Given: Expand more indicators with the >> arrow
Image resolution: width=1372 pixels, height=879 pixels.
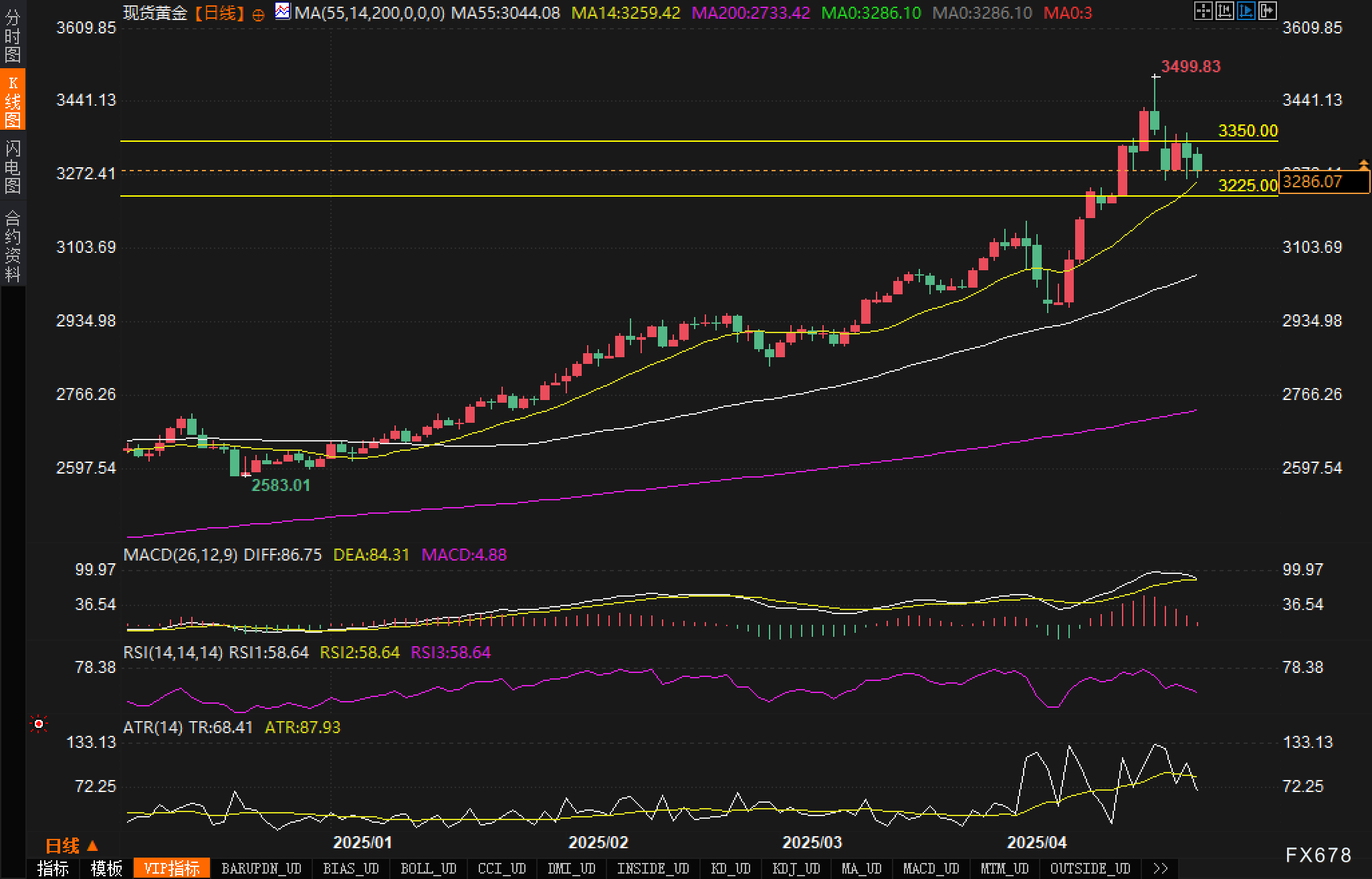Looking at the screenshot, I should [x=1160, y=868].
